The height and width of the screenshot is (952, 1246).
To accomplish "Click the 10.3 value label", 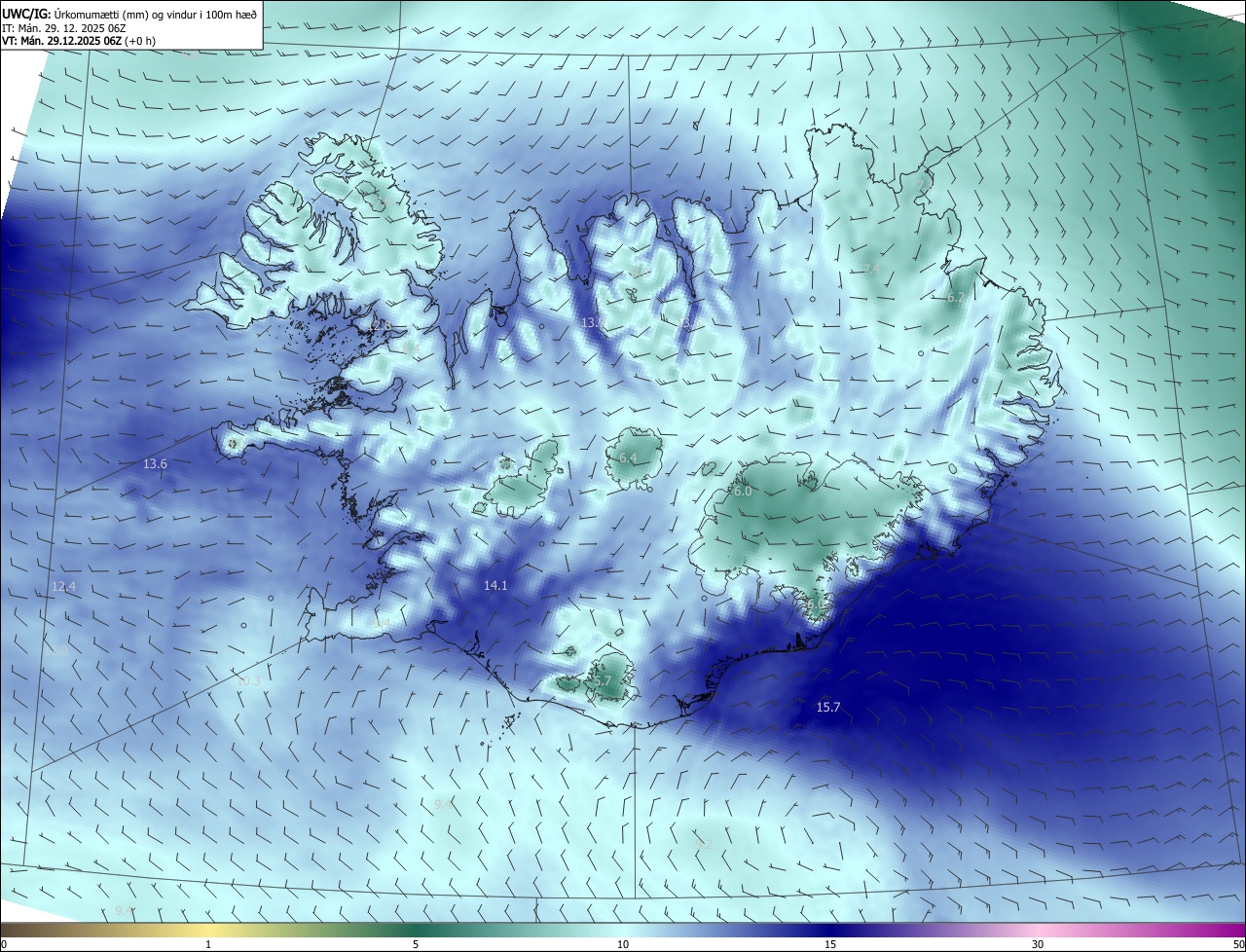I will coord(248,681).
